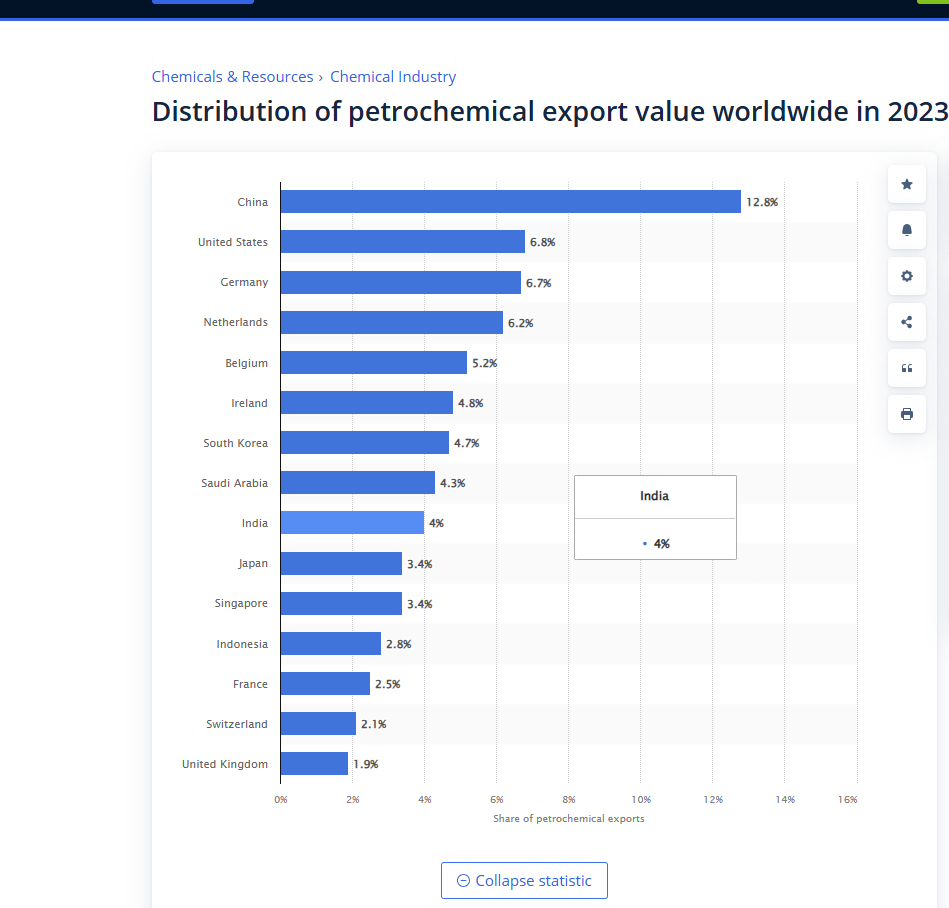The width and height of the screenshot is (949, 908).
Task: Click the India tooltip title
Action: (654, 496)
